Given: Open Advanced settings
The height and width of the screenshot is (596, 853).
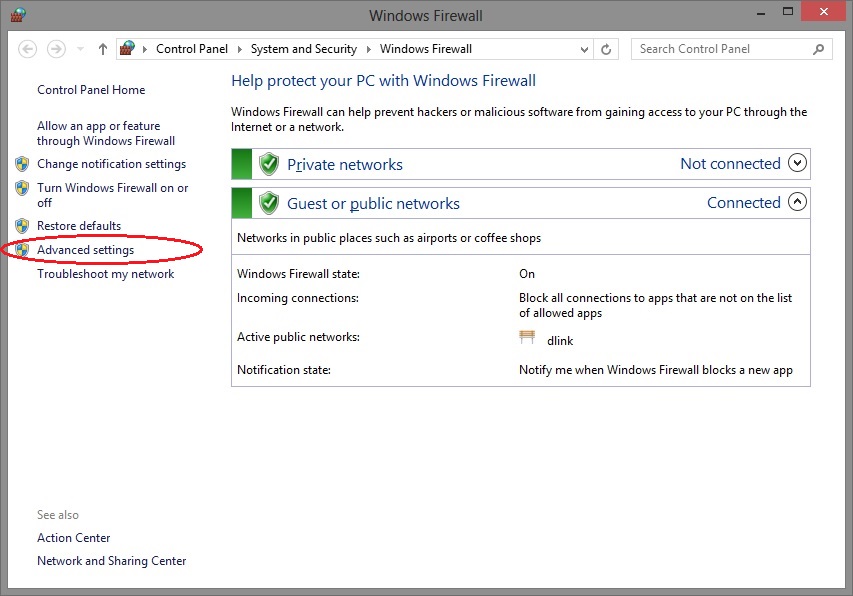Looking at the screenshot, I should (85, 250).
